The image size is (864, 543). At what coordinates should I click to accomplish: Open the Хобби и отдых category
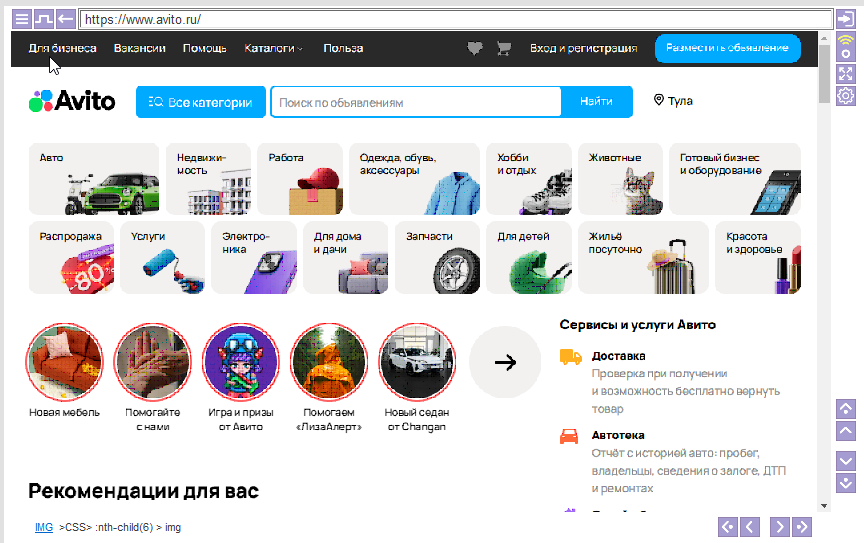529,179
